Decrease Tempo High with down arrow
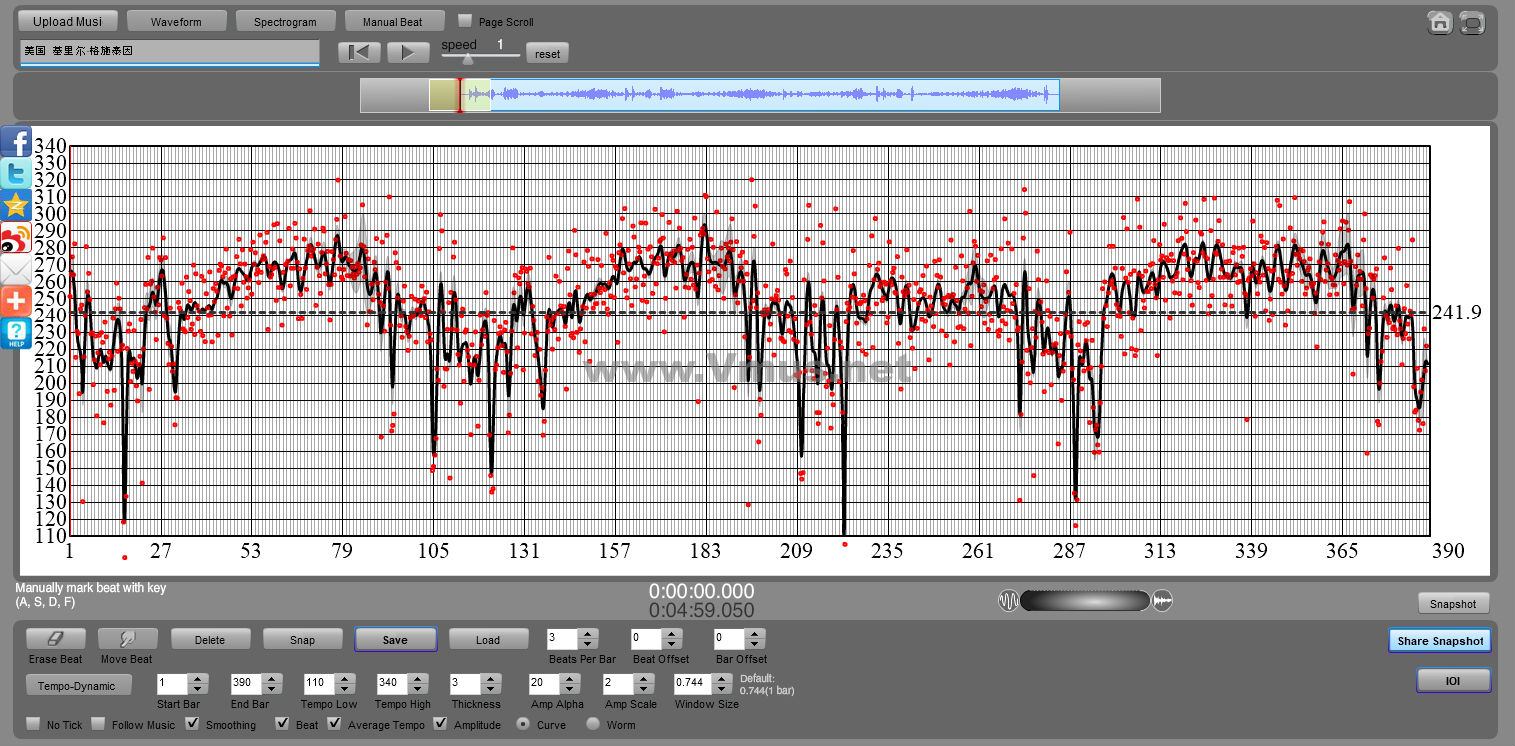1515x746 pixels. [x=417, y=689]
